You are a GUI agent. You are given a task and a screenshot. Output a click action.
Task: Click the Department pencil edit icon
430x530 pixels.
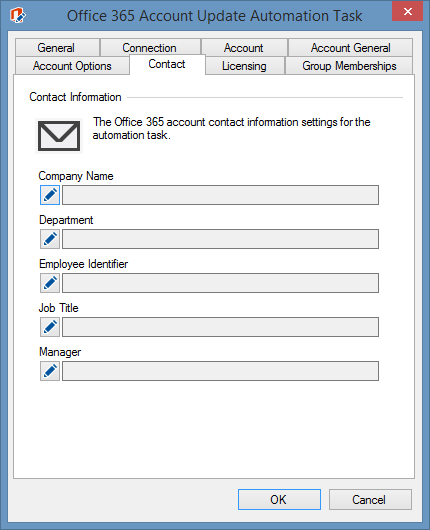tap(50, 239)
